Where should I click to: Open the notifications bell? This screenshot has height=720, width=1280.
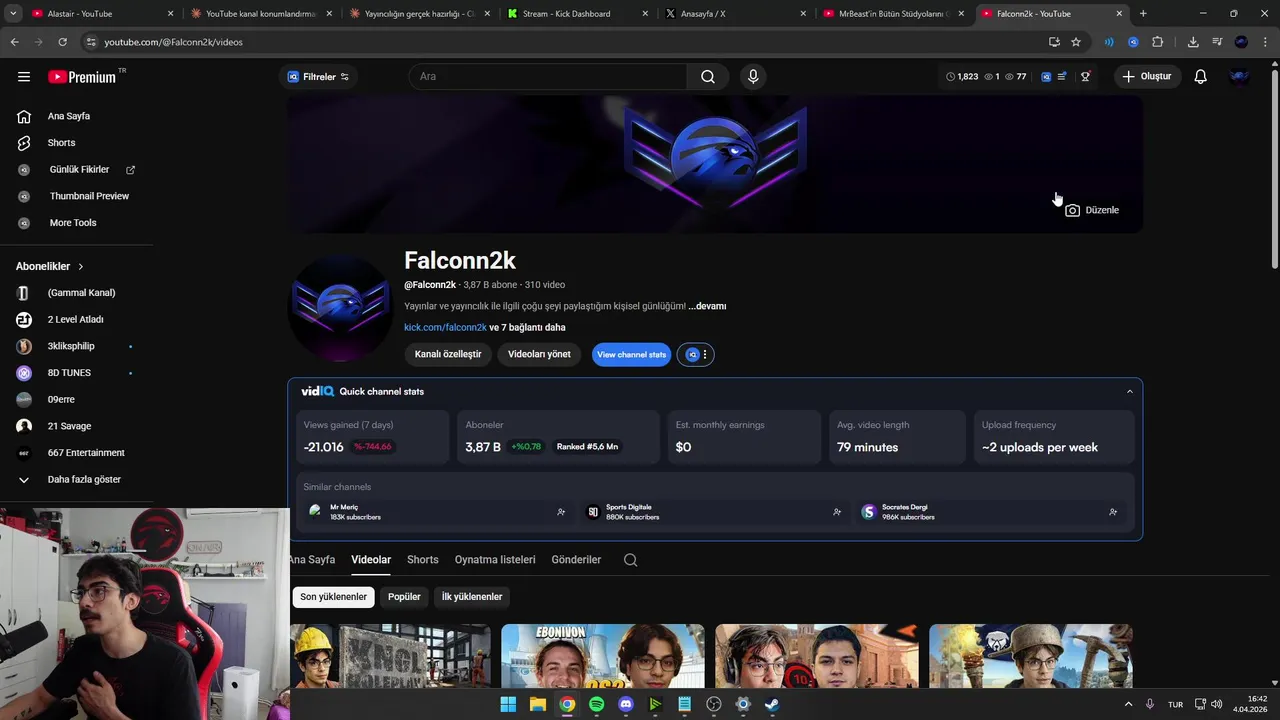(x=1201, y=77)
